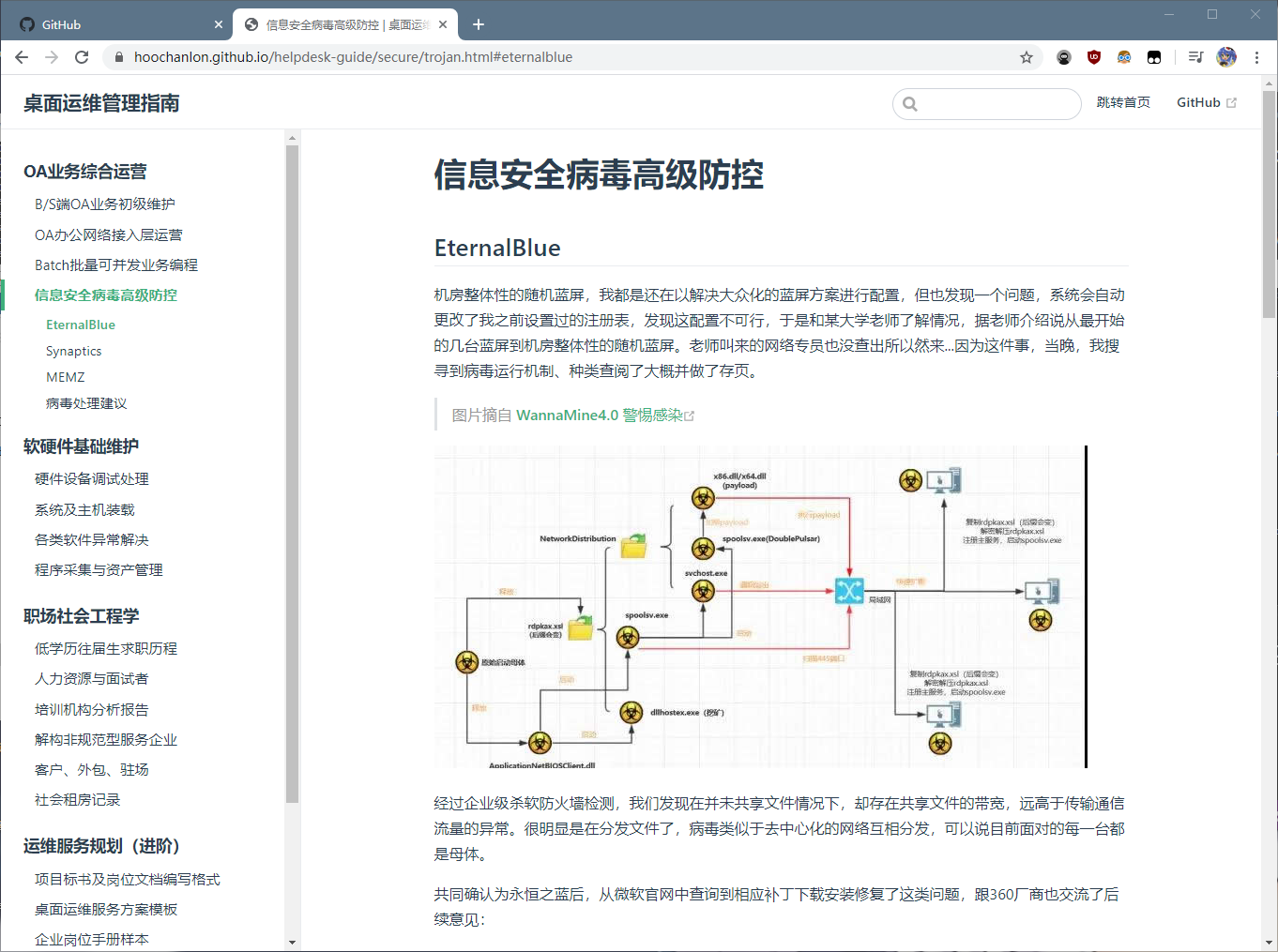Focus the site search box
Screen dimensions: 1278x952
(x=987, y=103)
